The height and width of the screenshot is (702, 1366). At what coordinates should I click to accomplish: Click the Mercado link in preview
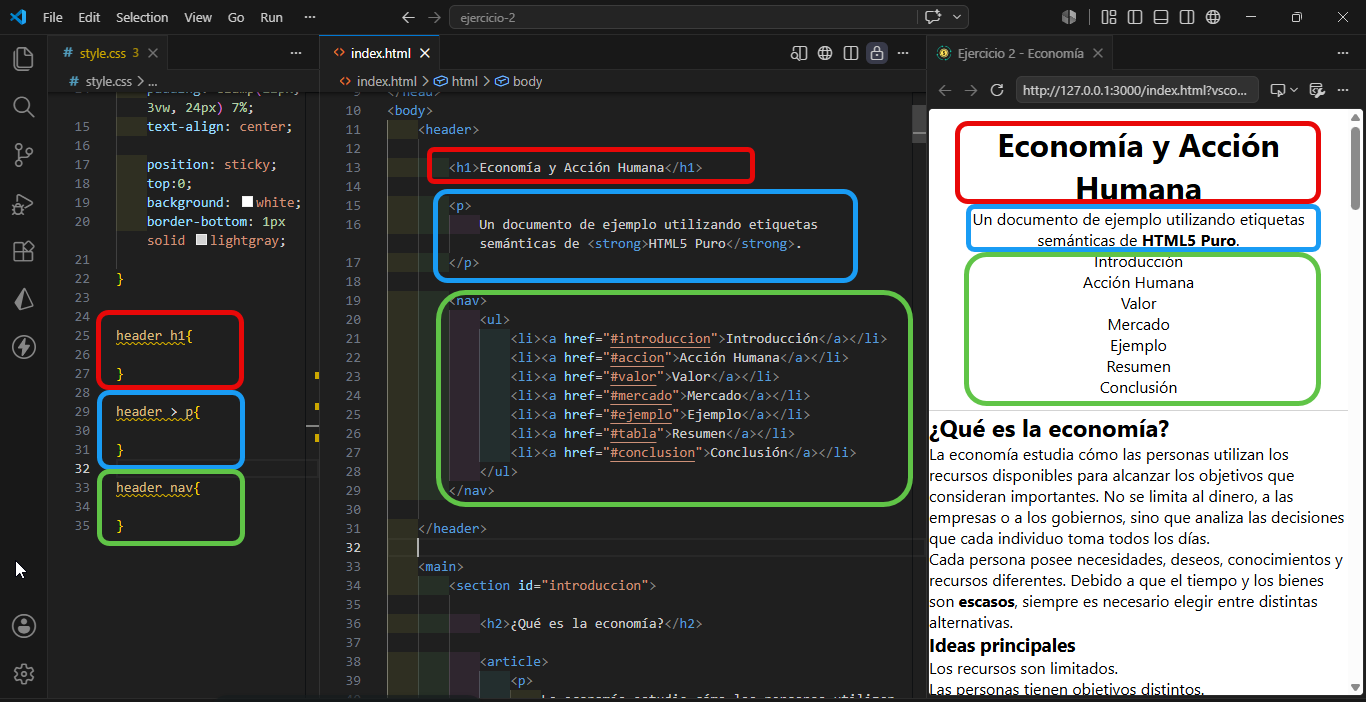pos(1138,325)
